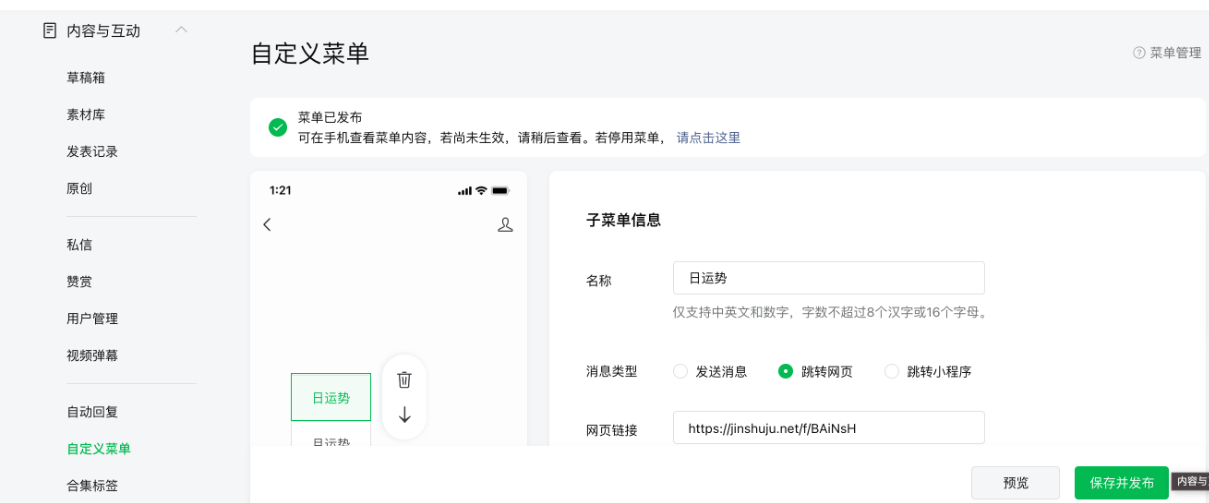Image resolution: width=1209 pixels, height=503 pixels.
Task: Click the 预览 button
Action: coord(1015,483)
